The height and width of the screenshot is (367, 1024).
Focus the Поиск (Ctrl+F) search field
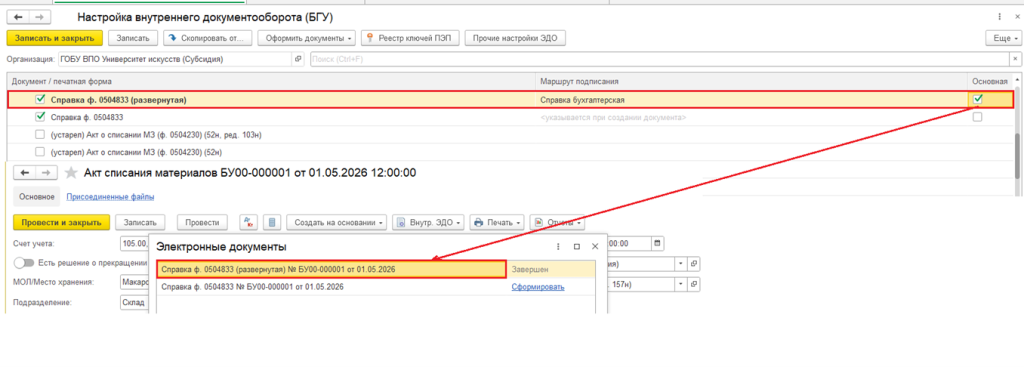(660, 59)
